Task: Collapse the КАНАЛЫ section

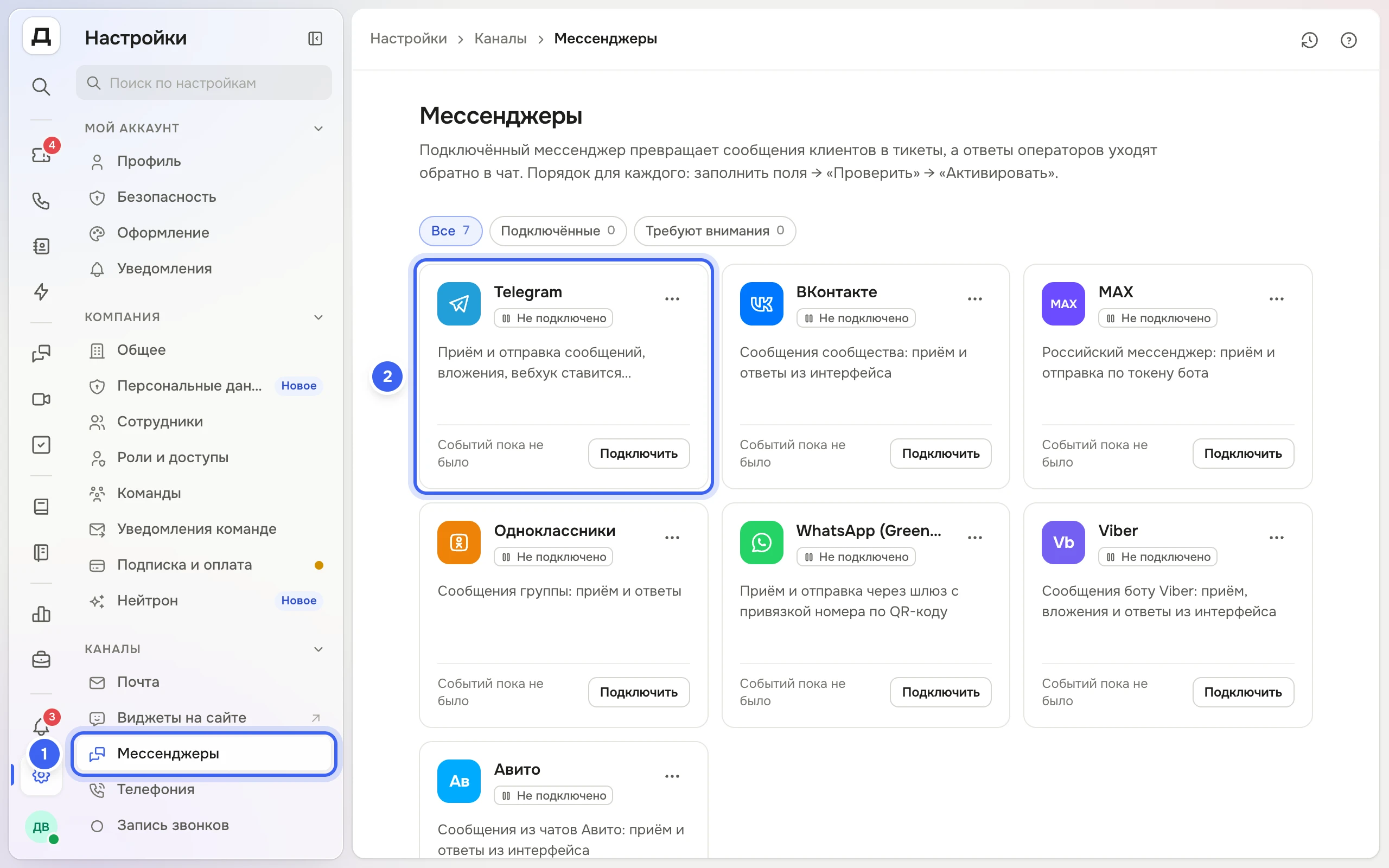Action: coord(318,649)
